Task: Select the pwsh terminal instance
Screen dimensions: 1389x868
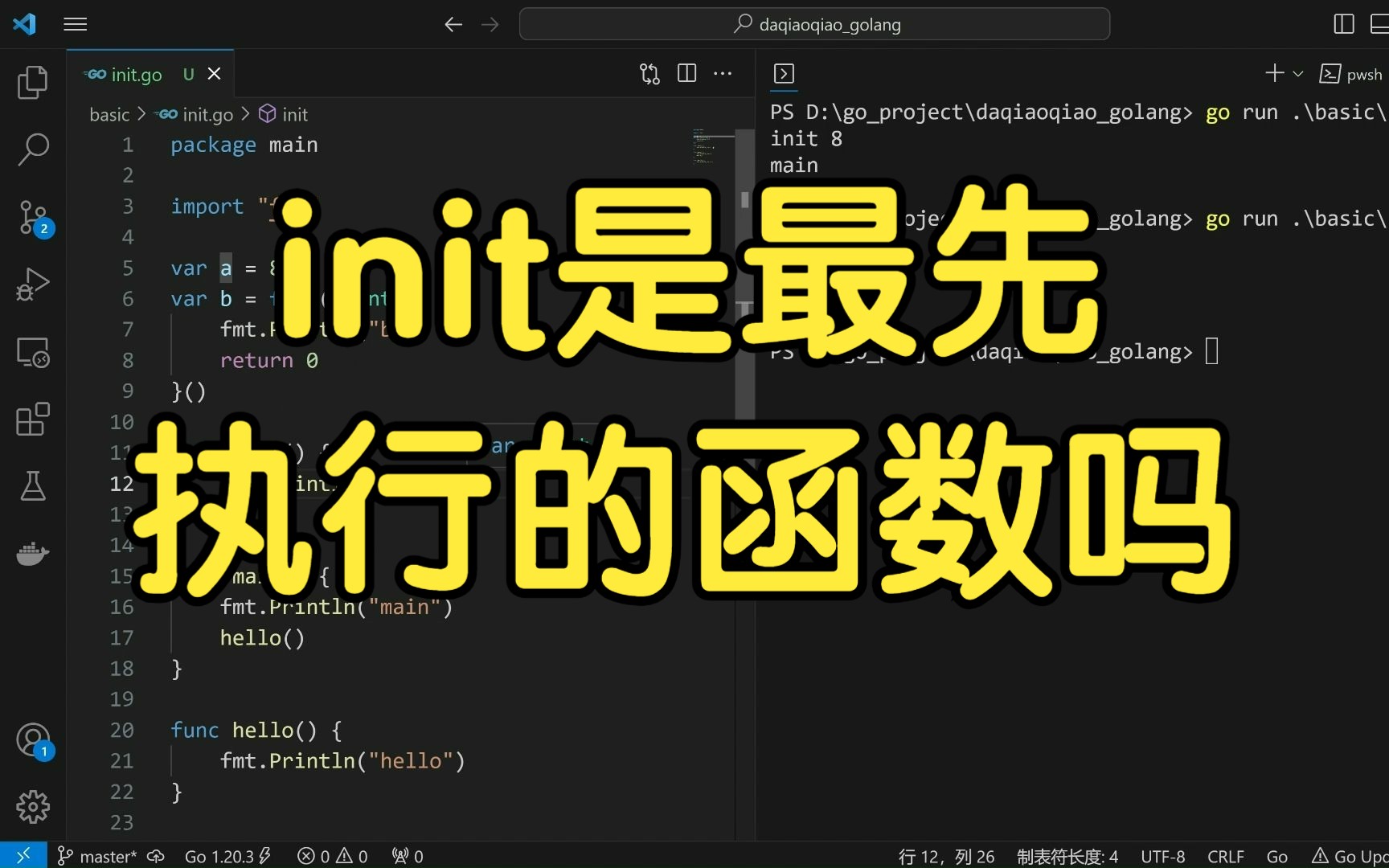Action: coord(1352,74)
